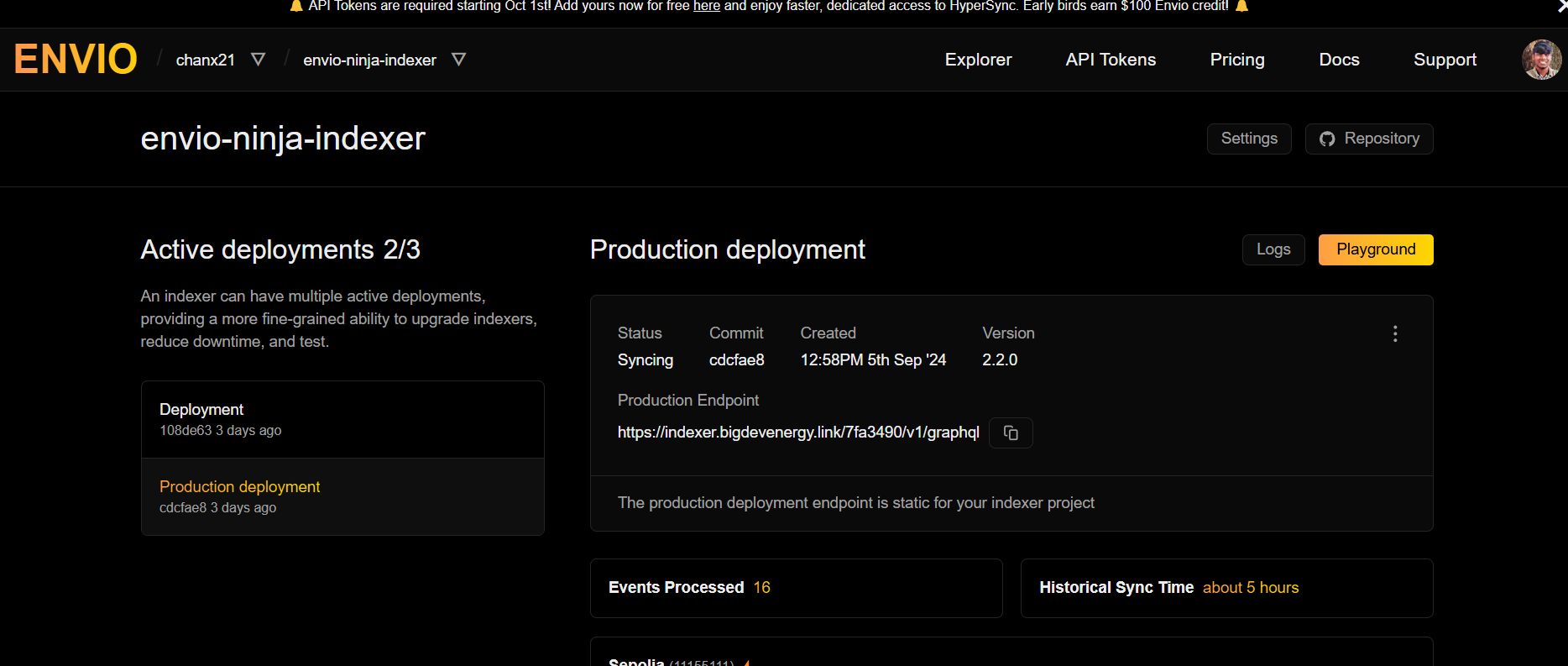This screenshot has height=666, width=1568.
Task: Click the Events Processed card
Action: 797,588
